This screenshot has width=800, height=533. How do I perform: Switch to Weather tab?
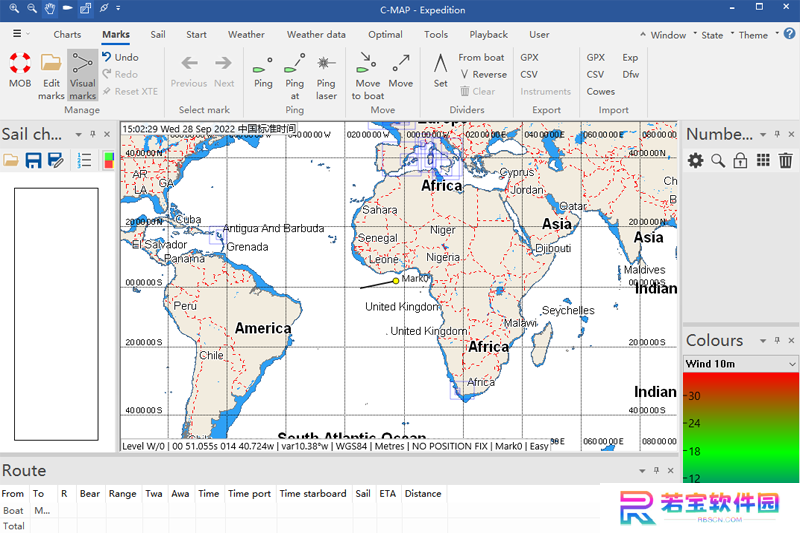point(246,35)
